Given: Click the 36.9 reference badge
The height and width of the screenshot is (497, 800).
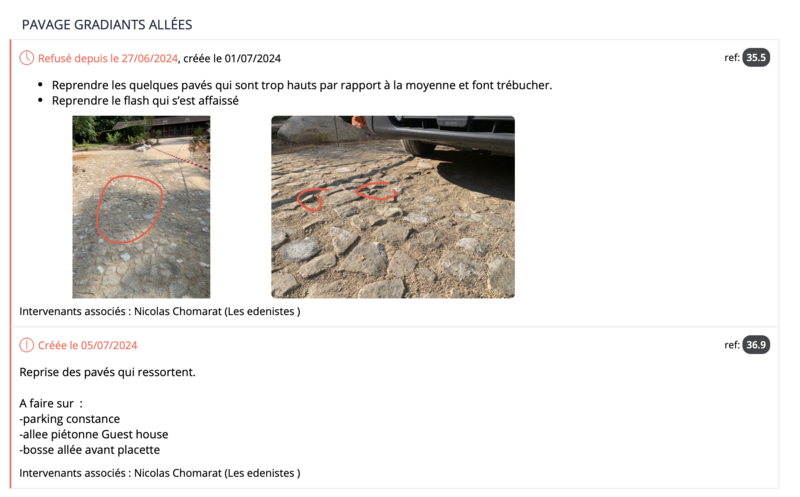Looking at the screenshot, I should pos(756,345).
